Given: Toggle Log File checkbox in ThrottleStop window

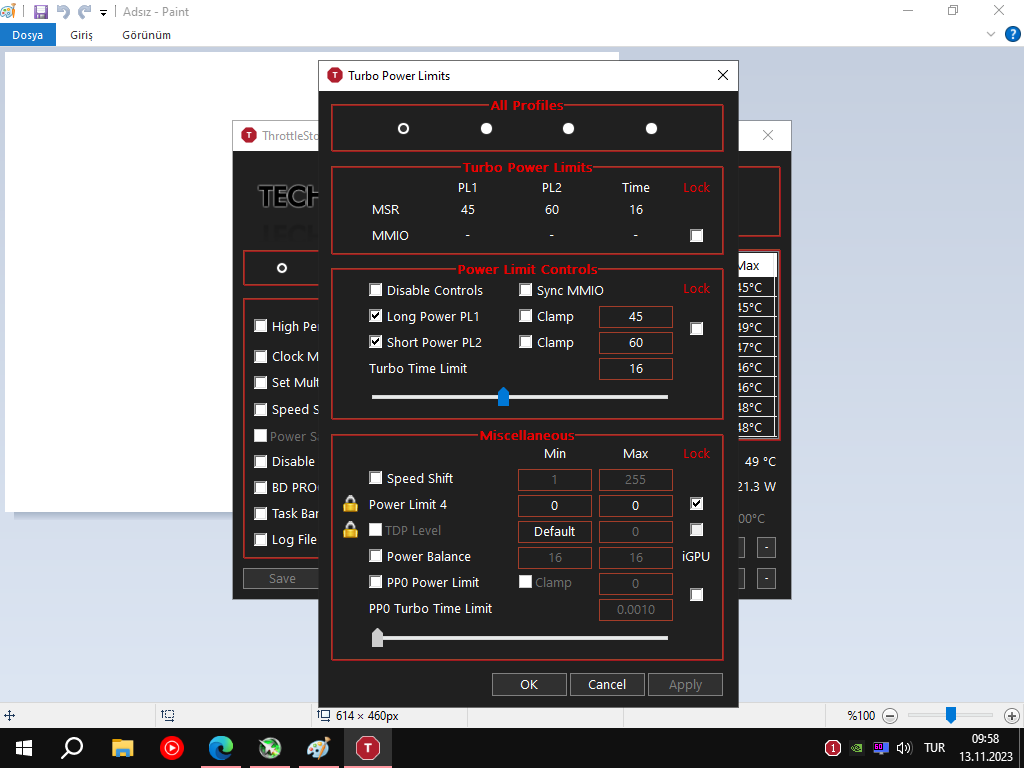Looking at the screenshot, I should pos(261,539).
